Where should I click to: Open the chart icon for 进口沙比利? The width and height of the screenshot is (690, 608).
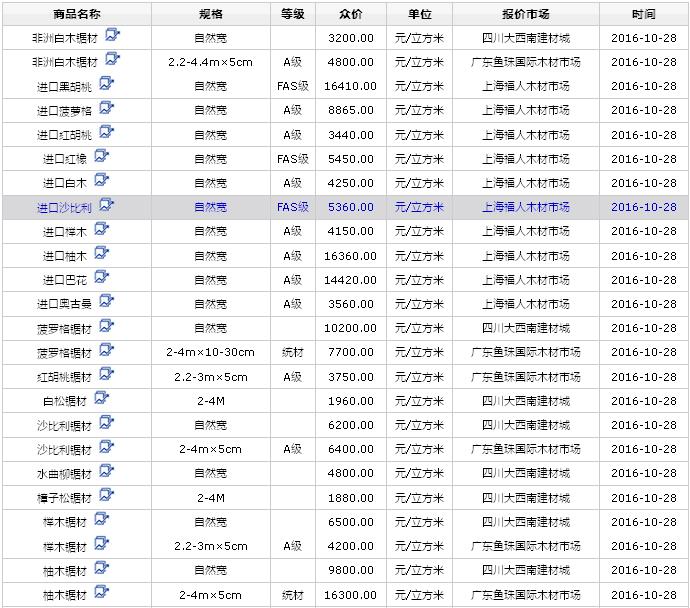pyautogui.click(x=106, y=205)
